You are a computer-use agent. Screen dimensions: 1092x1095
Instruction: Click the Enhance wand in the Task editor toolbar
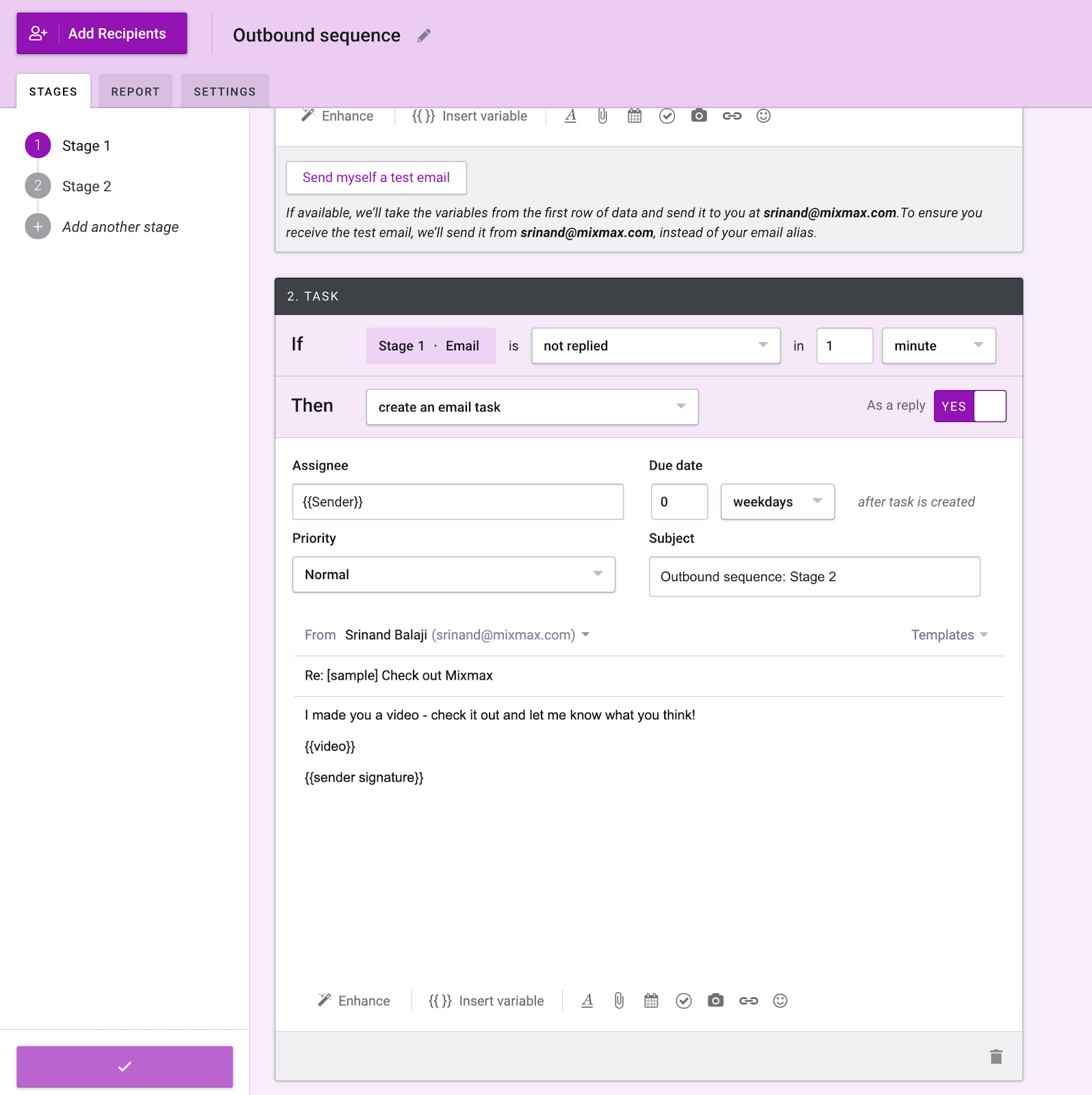tap(354, 1001)
